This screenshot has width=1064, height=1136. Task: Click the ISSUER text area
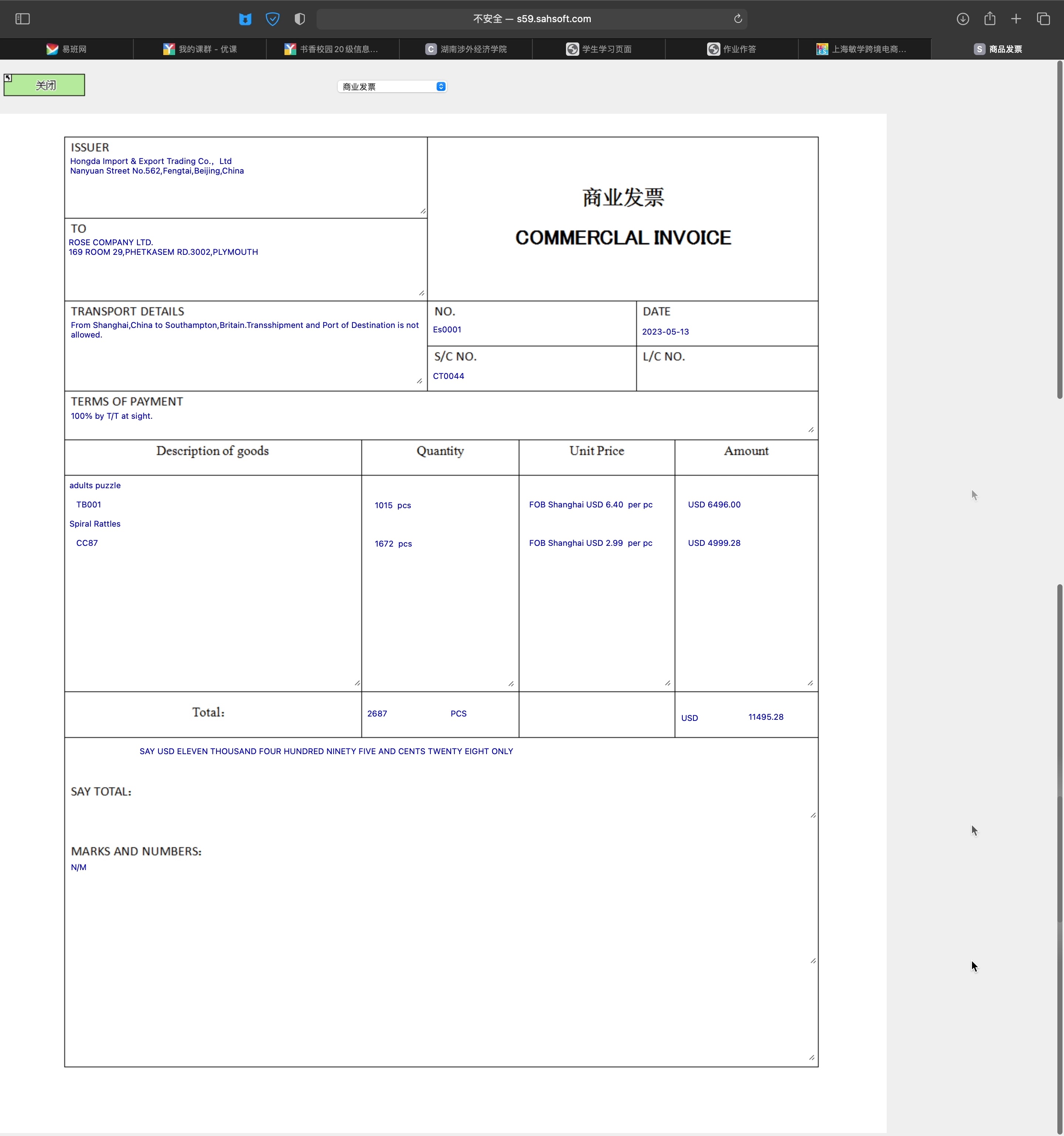point(246,183)
